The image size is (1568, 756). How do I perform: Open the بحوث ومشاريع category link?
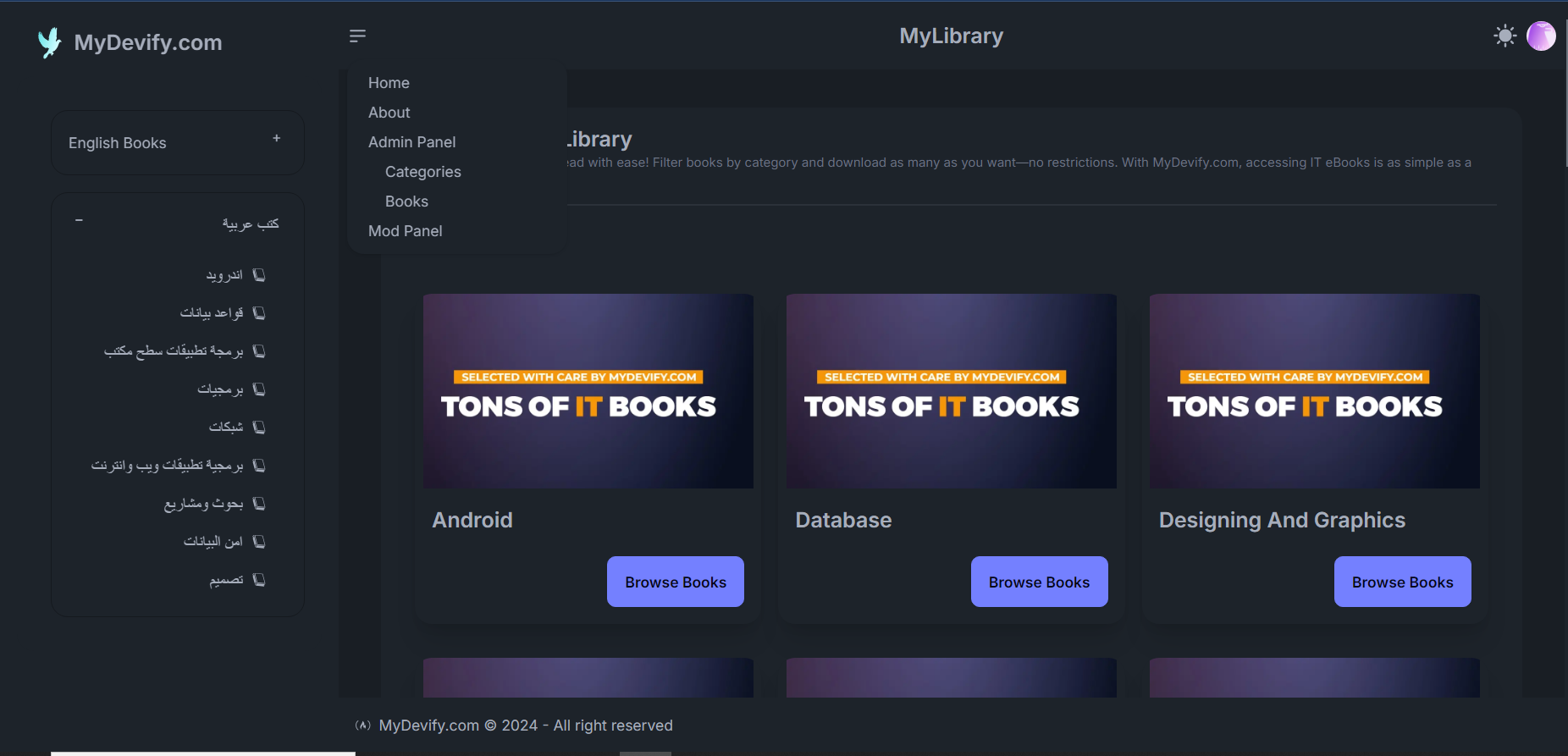(203, 504)
